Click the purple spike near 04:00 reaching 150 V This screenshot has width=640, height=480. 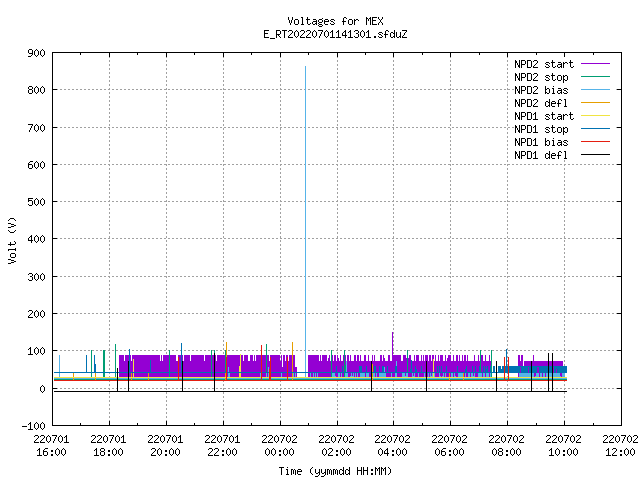[x=393, y=344]
